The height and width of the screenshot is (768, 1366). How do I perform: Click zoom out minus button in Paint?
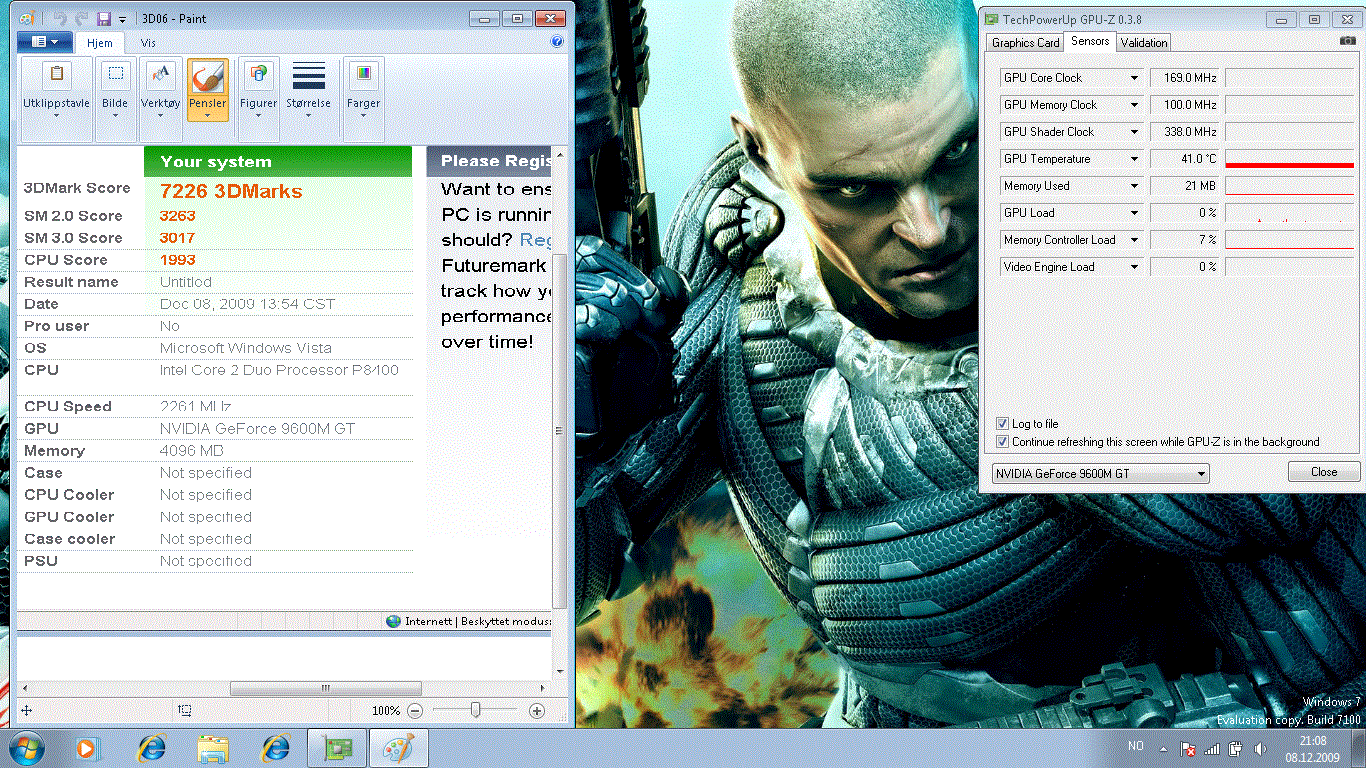(x=415, y=710)
